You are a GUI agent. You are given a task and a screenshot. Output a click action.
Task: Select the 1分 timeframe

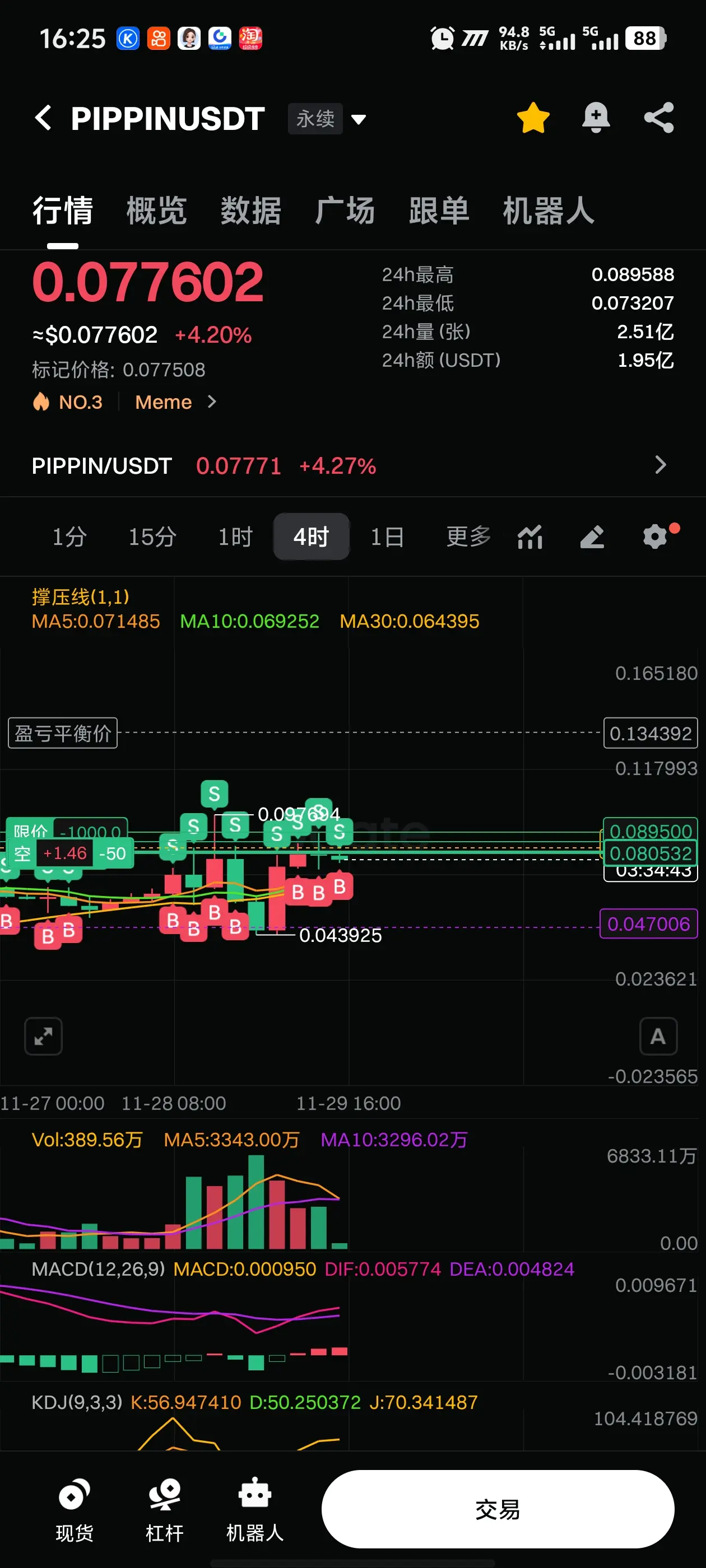tap(69, 537)
